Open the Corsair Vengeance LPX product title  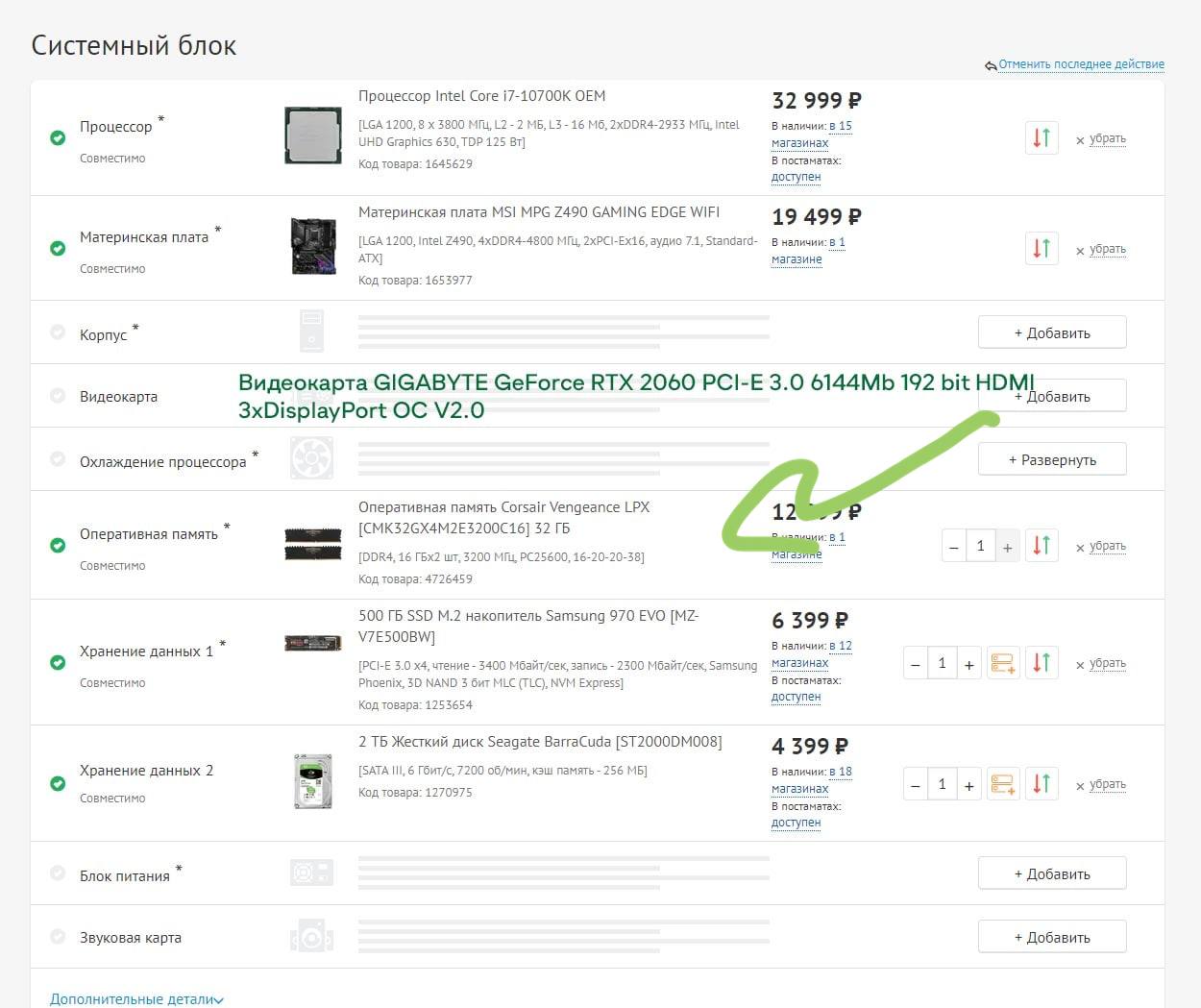pyautogui.click(x=504, y=518)
